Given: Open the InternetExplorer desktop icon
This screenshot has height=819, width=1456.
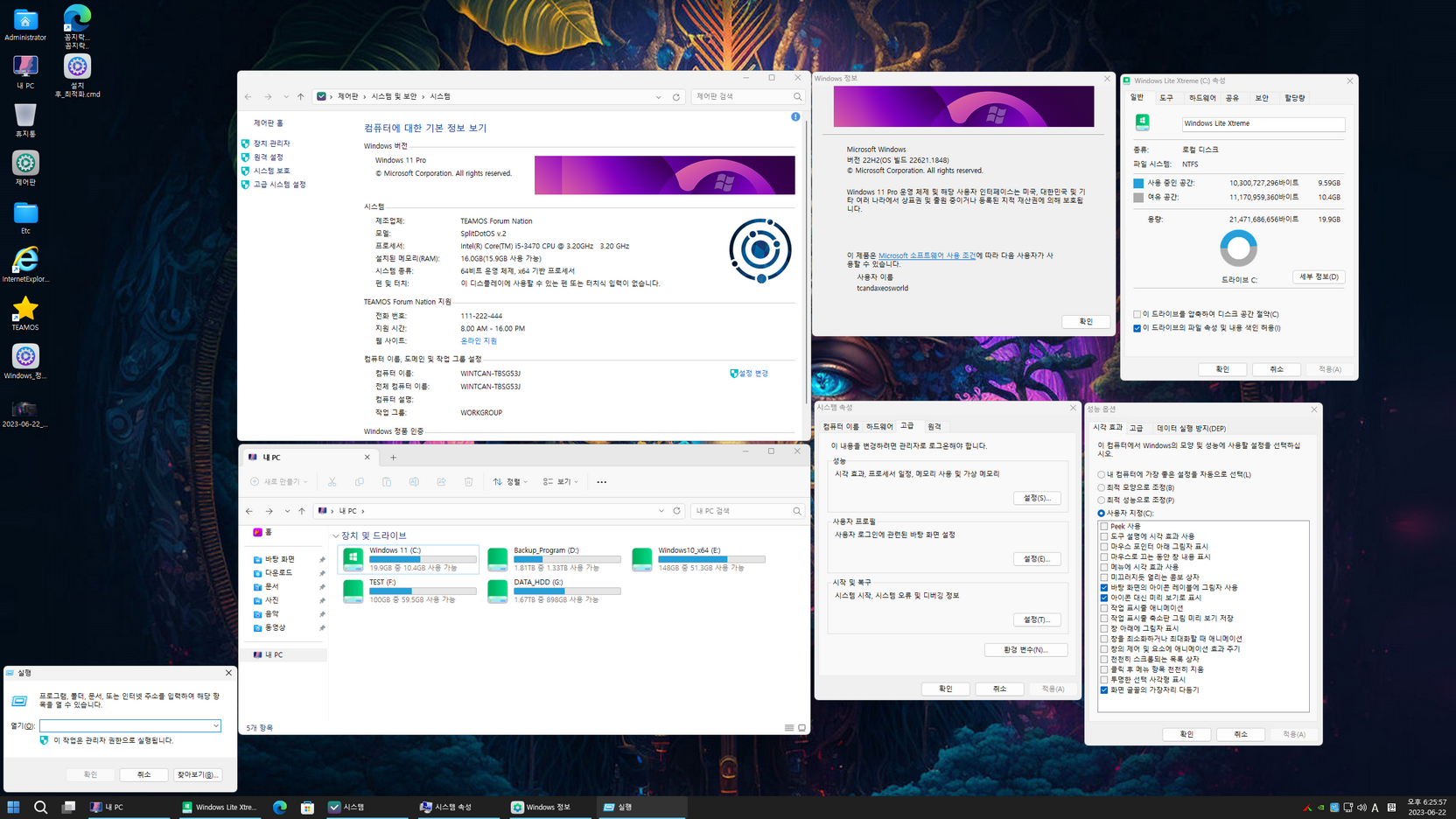Looking at the screenshot, I should tap(25, 265).
